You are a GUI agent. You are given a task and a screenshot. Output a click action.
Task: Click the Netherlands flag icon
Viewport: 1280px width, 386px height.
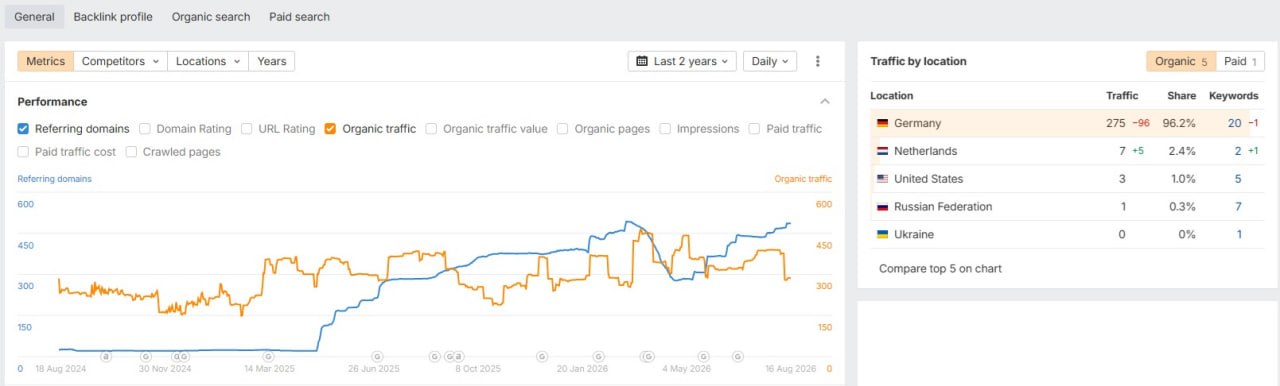pyautogui.click(x=882, y=151)
